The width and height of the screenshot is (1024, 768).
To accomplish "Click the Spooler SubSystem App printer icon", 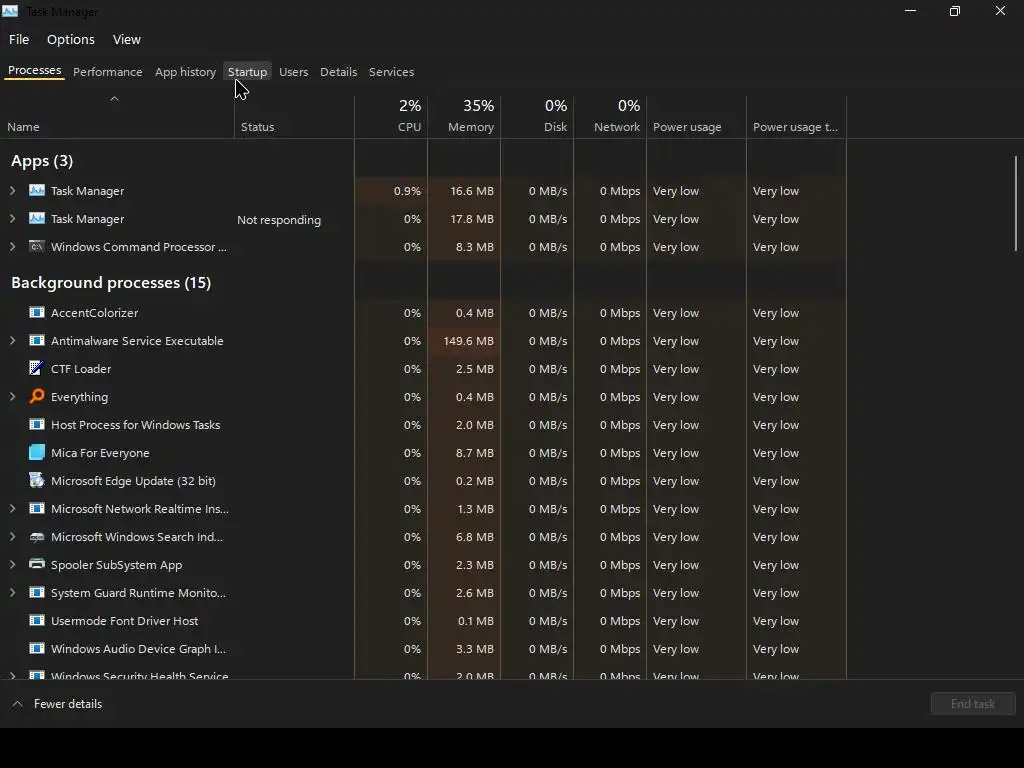I will point(37,564).
